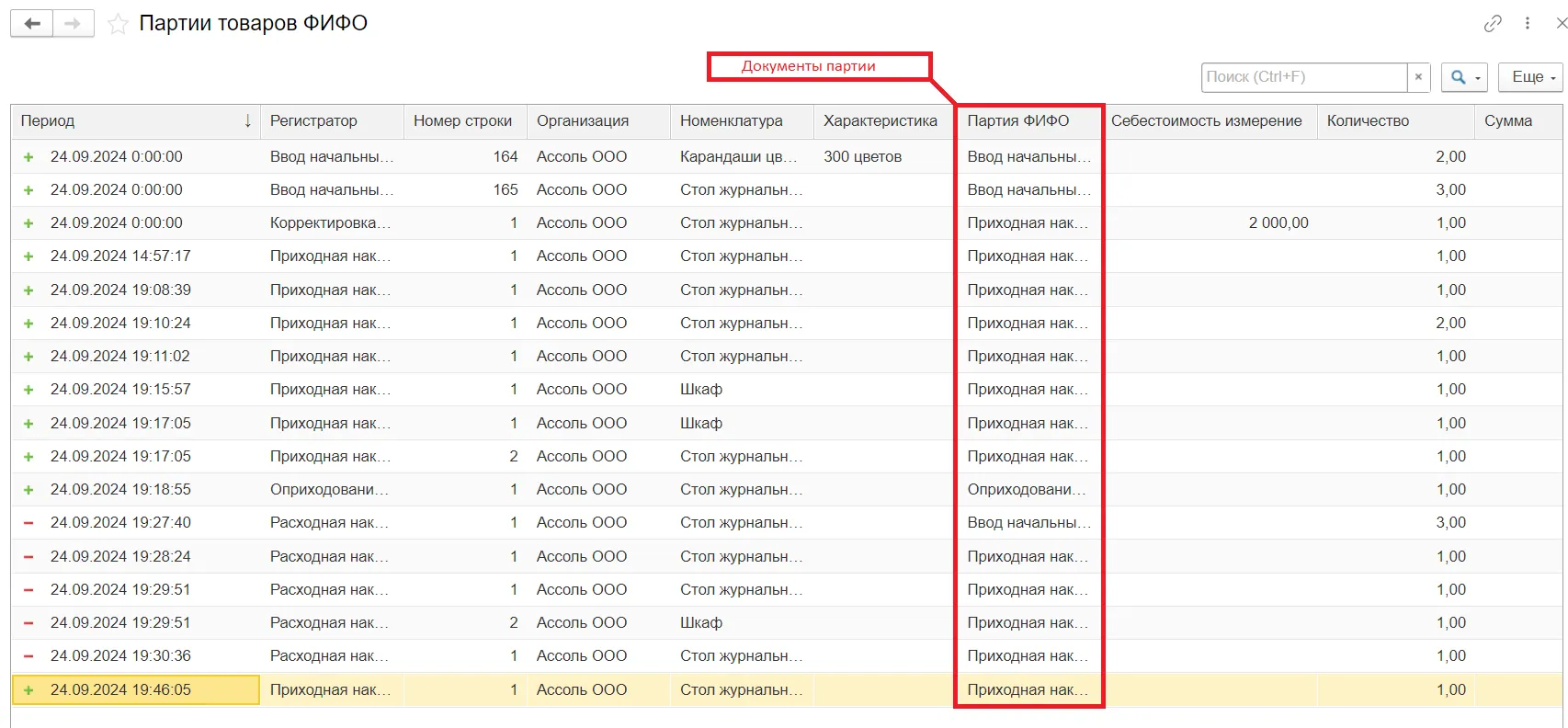
Task: Select the period cell 24.09.2024 19:46:05
Action: click(x=136, y=690)
